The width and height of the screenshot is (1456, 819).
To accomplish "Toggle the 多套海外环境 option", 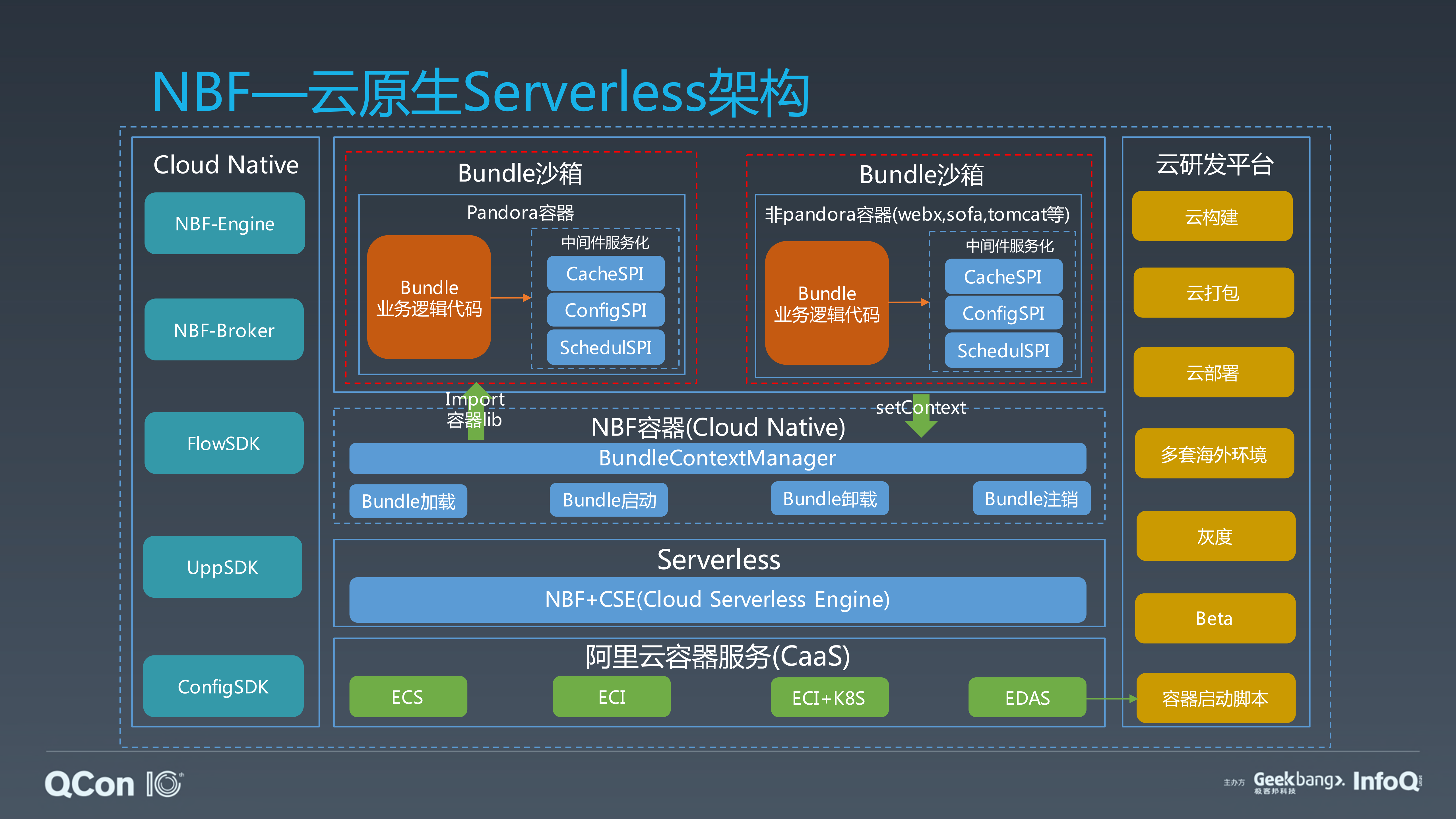I will click(x=1214, y=453).
